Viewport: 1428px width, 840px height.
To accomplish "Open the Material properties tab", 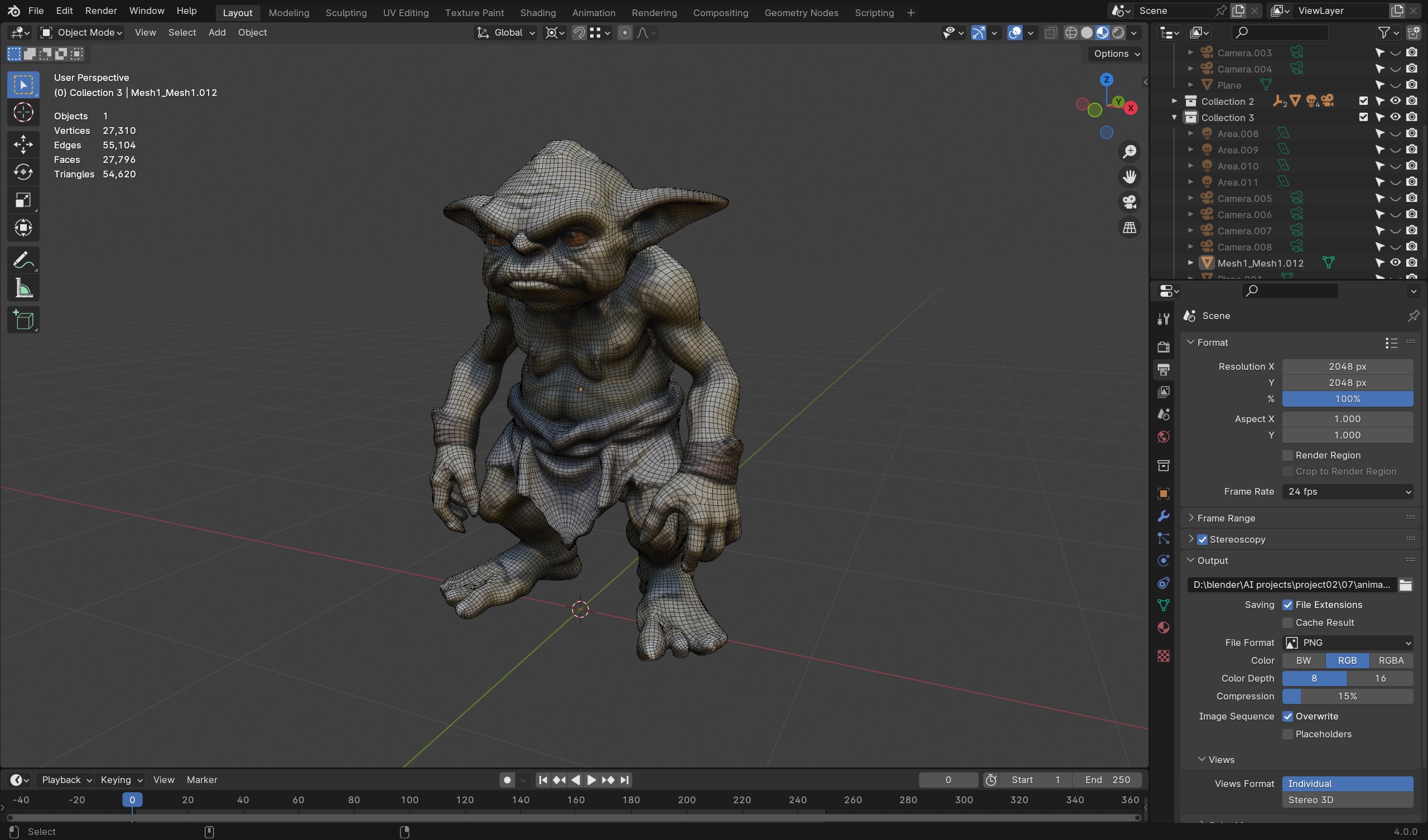I will [1164, 628].
